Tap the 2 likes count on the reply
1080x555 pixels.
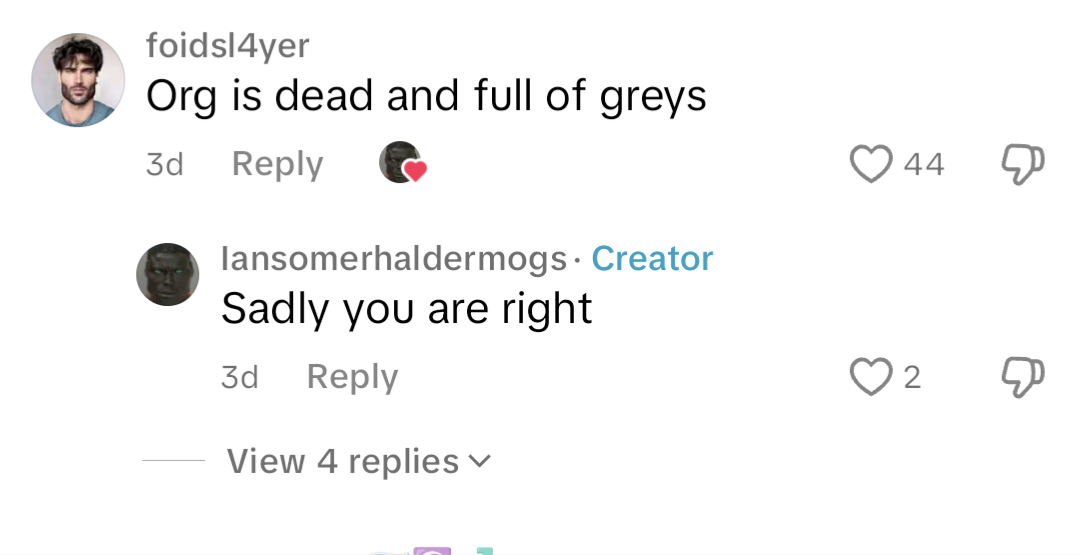tap(912, 377)
